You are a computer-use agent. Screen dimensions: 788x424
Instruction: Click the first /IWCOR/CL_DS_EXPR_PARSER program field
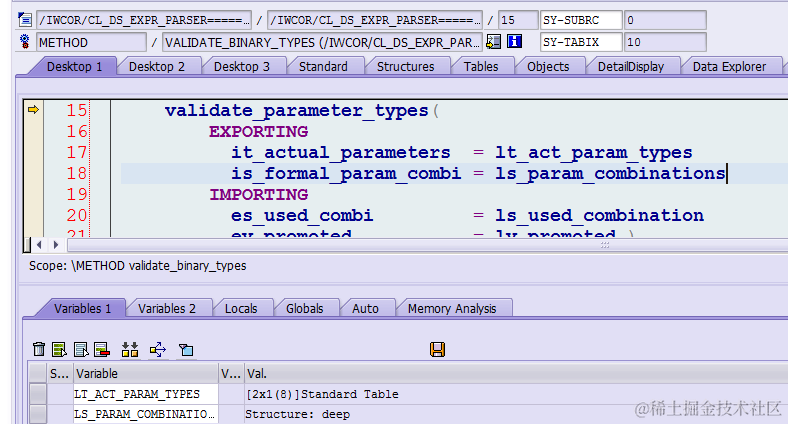(144, 20)
